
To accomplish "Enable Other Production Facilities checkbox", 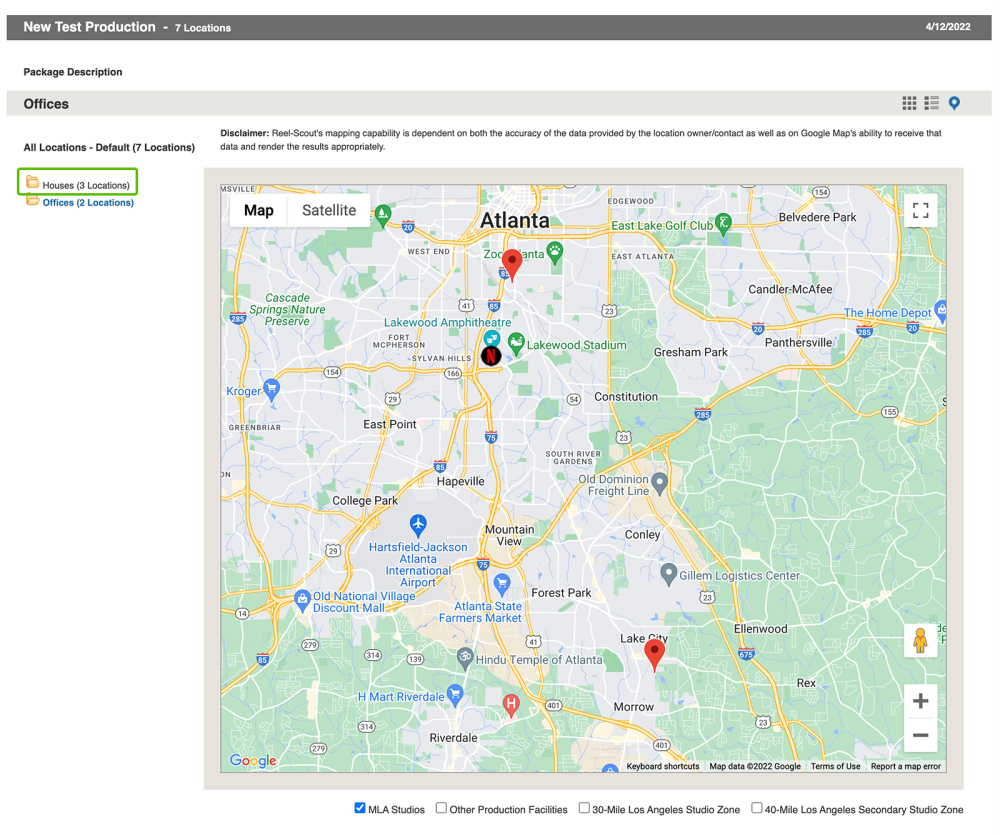I will [441, 808].
